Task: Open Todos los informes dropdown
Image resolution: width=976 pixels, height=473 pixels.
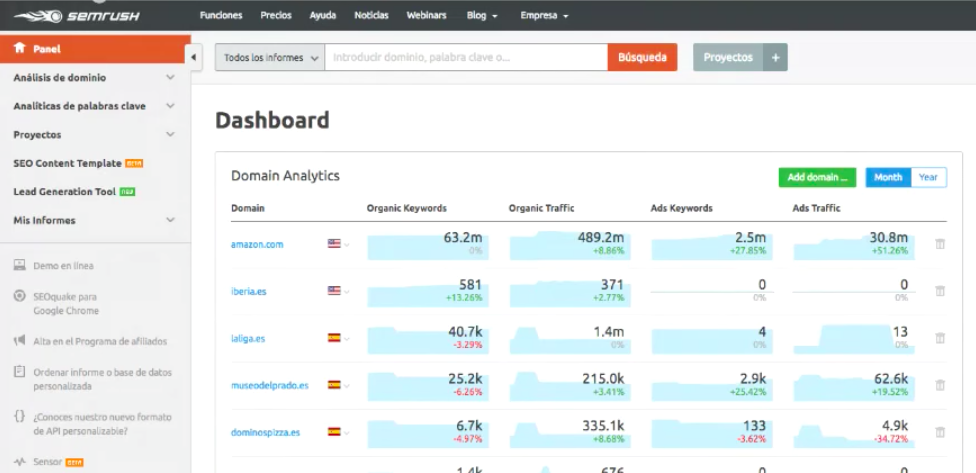Action: (270, 57)
